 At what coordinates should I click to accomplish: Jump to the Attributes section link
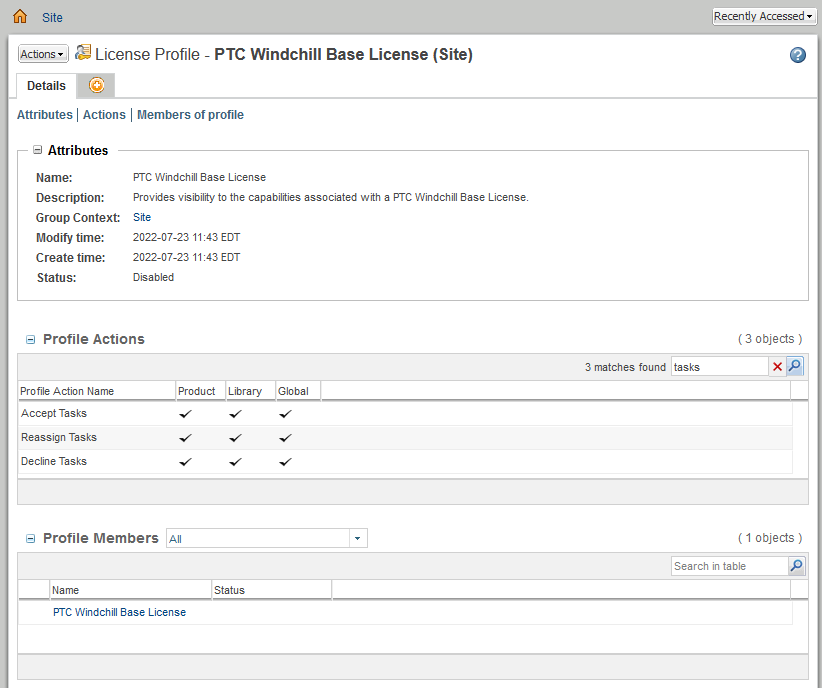(45, 115)
